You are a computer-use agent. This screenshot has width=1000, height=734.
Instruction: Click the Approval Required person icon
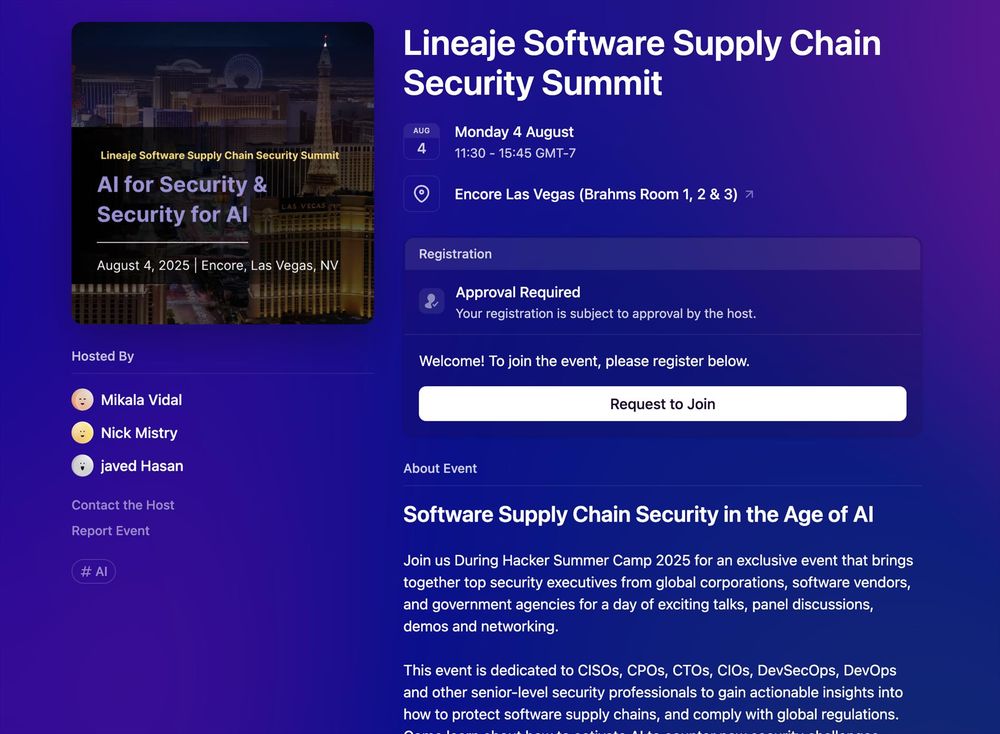pos(432,301)
